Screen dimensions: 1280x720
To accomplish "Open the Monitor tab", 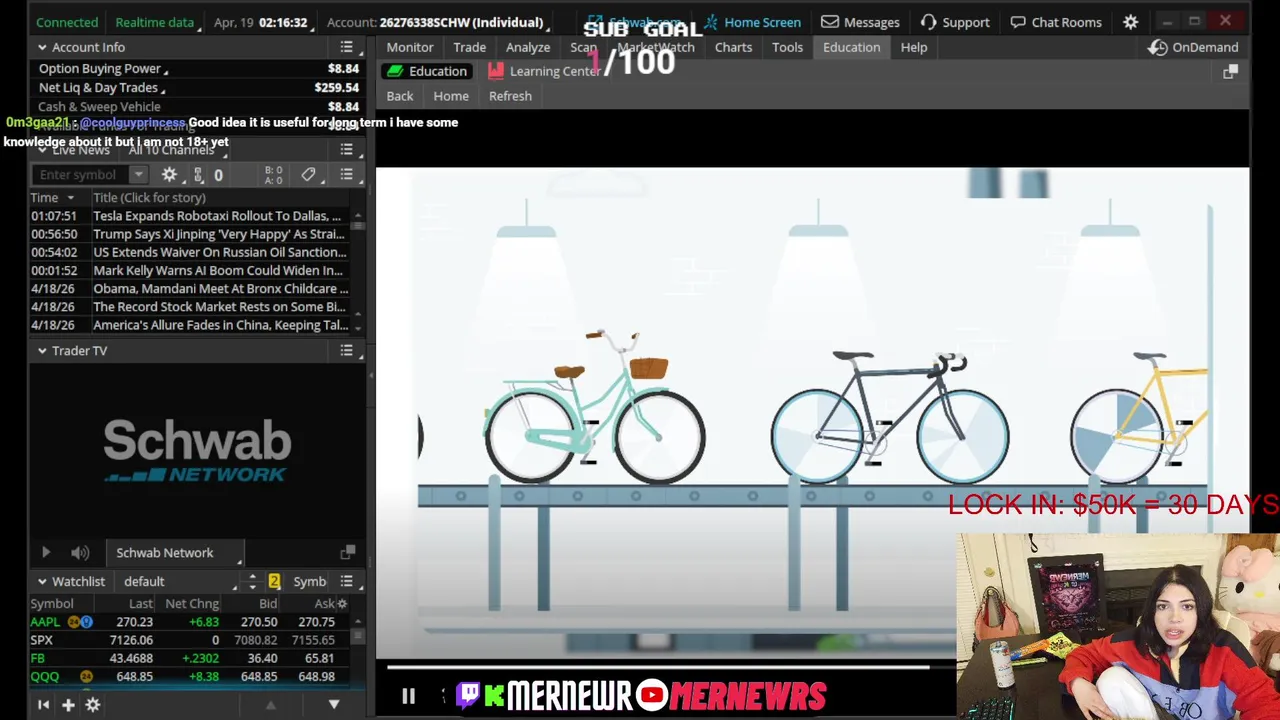I will coord(410,47).
